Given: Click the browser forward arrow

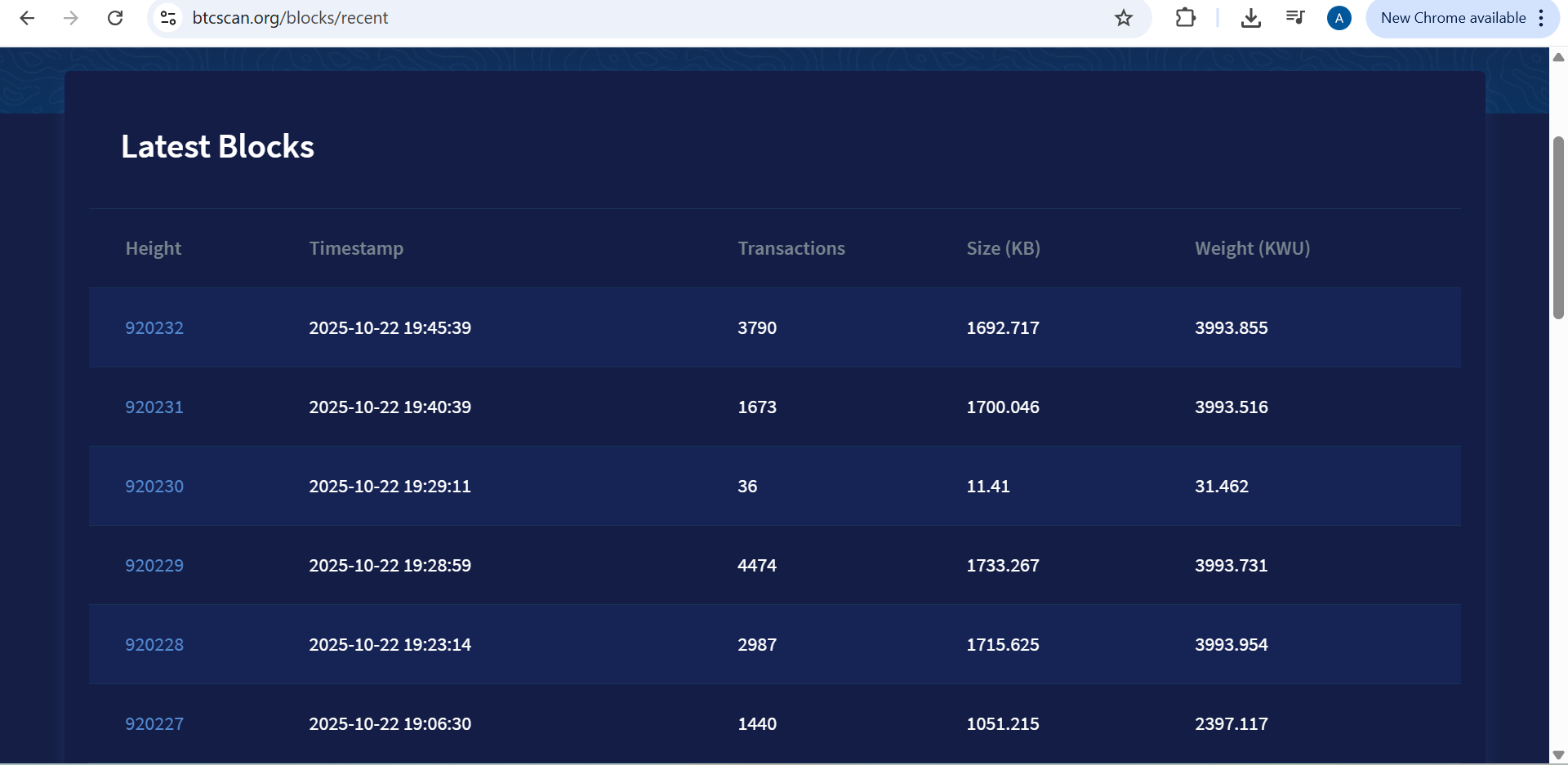Looking at the screenshot, I should 71,18.
